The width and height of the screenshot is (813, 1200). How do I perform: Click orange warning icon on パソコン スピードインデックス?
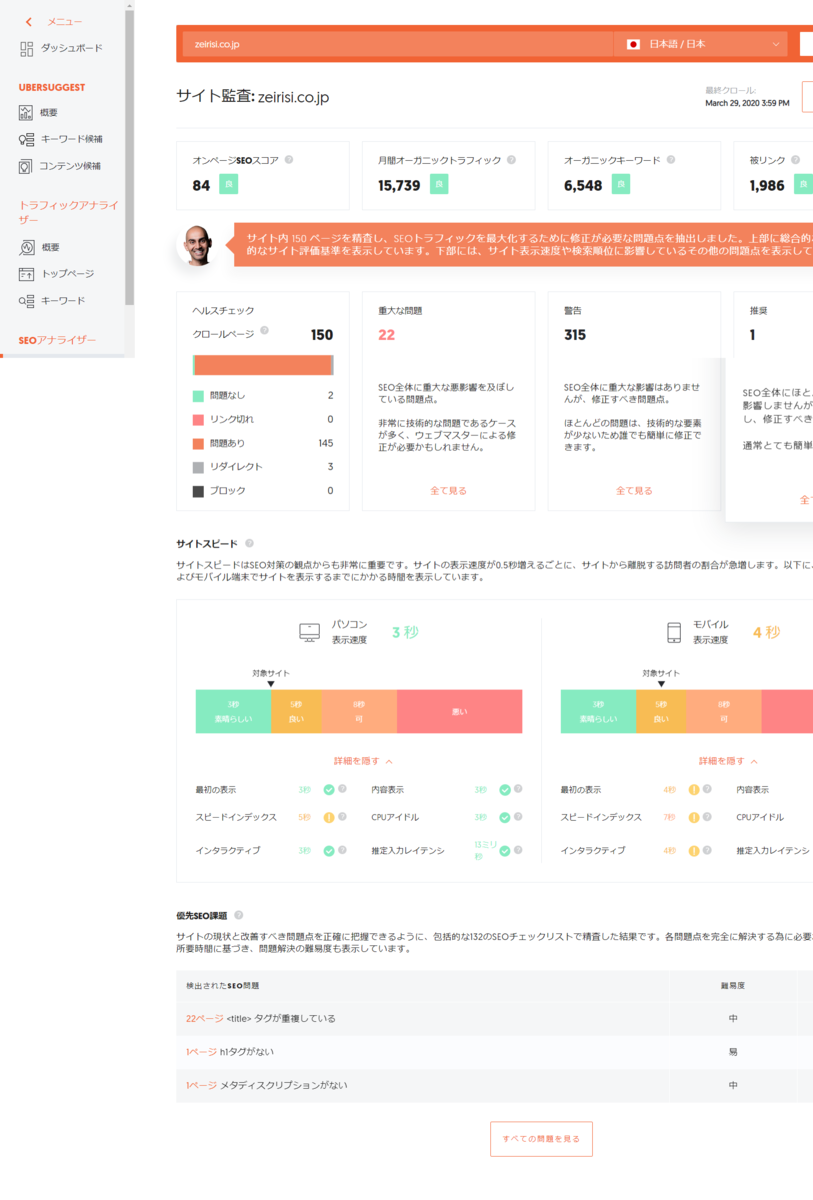tap(328, 817)
